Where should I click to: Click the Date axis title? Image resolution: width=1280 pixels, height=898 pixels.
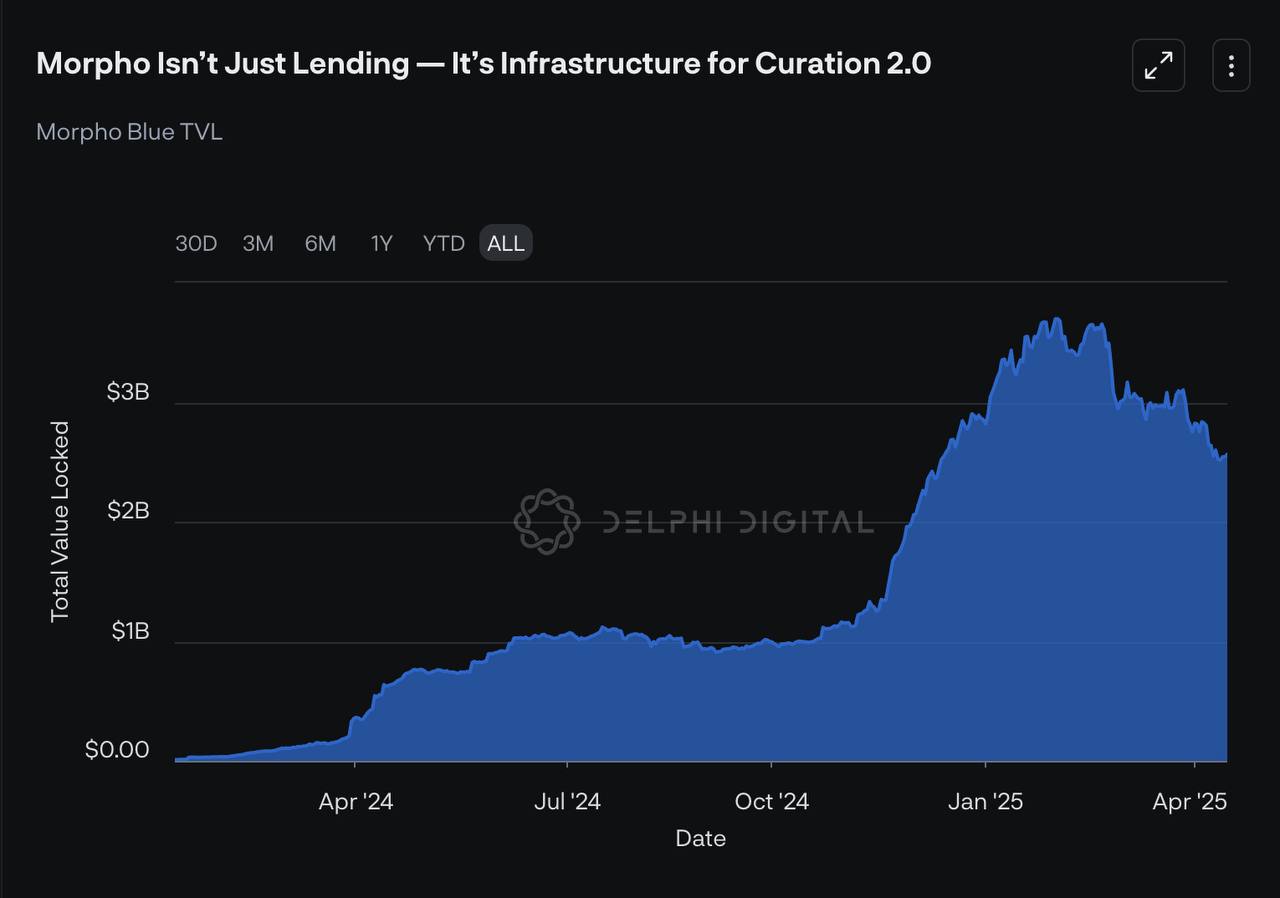point(700,838)
